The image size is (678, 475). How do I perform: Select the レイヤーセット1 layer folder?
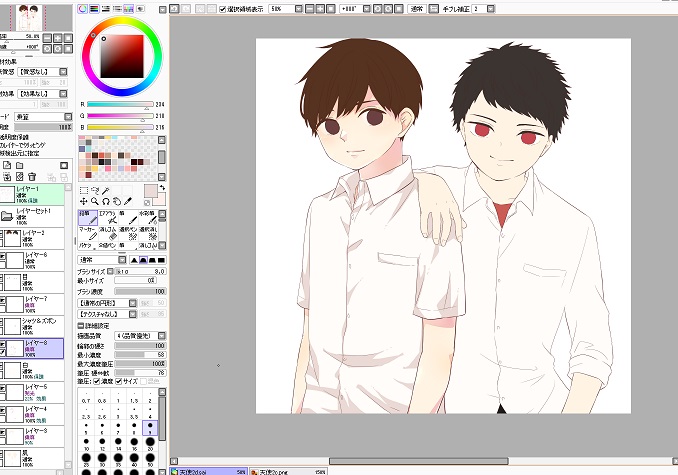32,216
